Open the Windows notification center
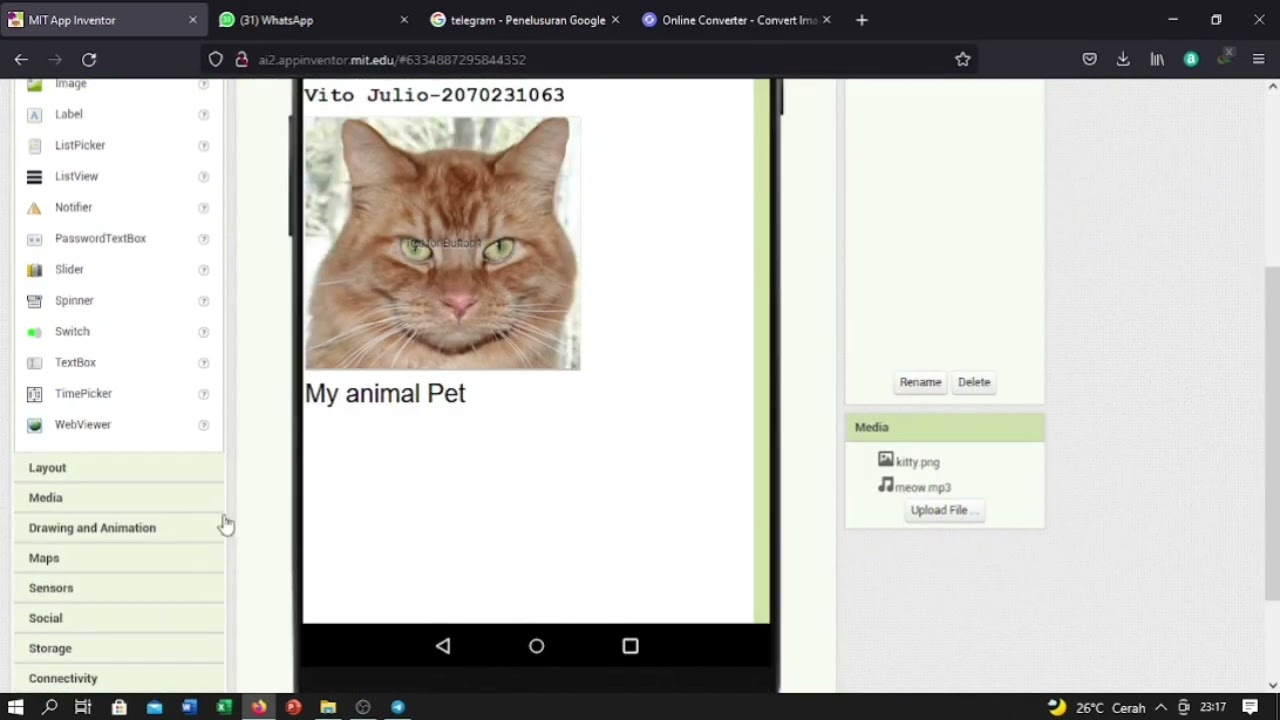The image size is (1280, 720). pos(1250,707)
